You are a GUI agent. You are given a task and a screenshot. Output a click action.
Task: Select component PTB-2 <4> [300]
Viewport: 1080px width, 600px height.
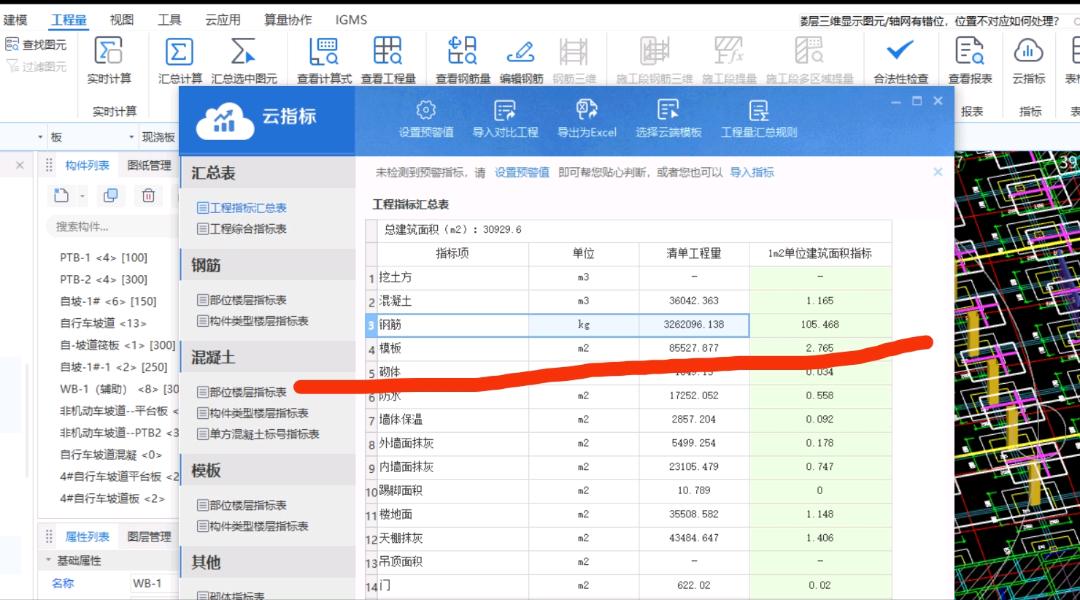(x=103, y=280)
